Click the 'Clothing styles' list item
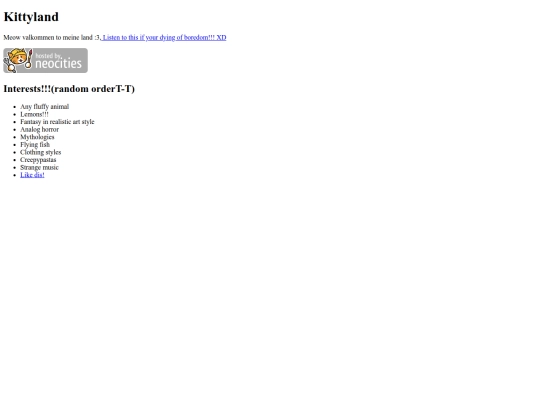540x405 pixels. (41, 152)
